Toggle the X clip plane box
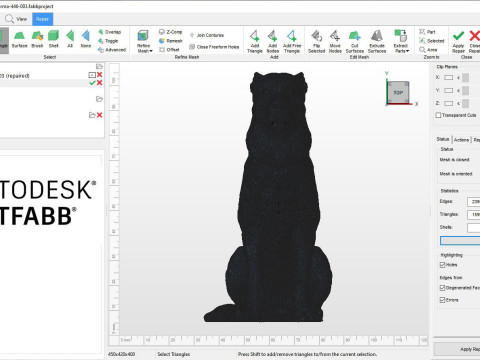The width and height of the screenshot is (480, 360). coord(449,78)
